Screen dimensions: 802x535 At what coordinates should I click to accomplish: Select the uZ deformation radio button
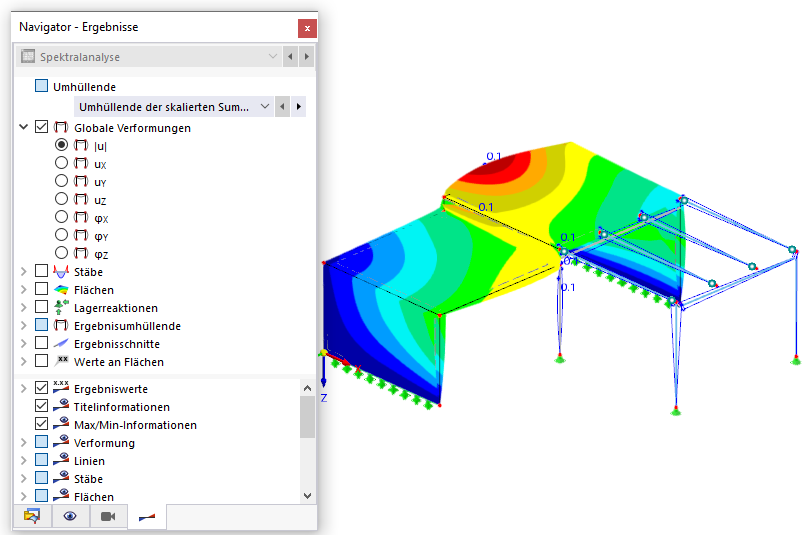61,199
